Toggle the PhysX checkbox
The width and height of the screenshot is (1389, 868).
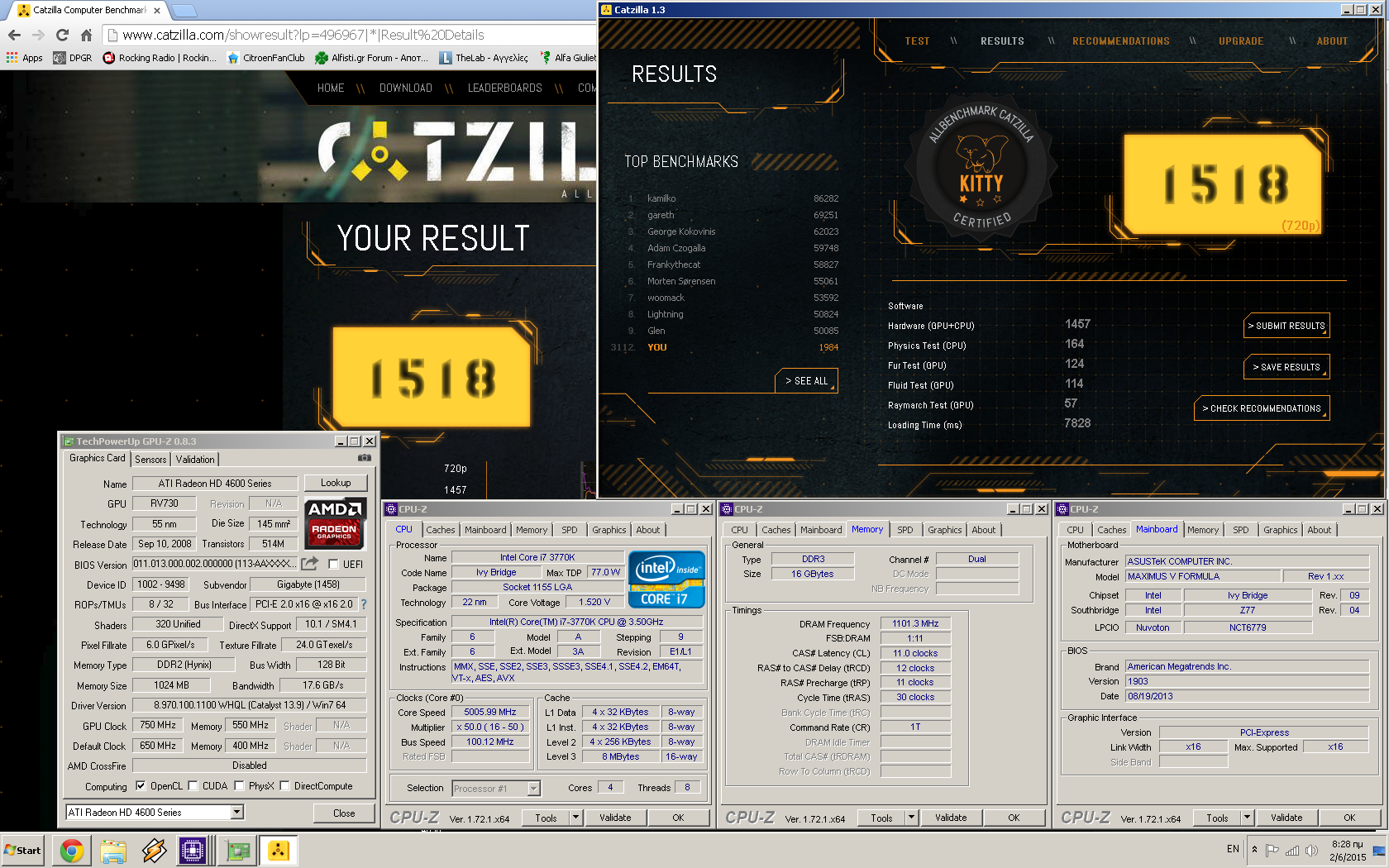(240, 786)
